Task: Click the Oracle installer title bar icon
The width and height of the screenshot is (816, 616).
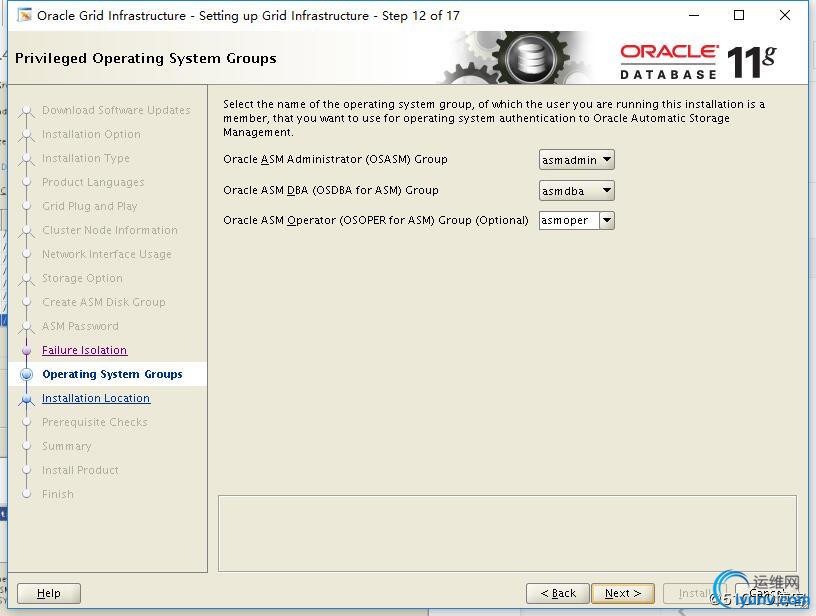Action: (x=24, y=16)
